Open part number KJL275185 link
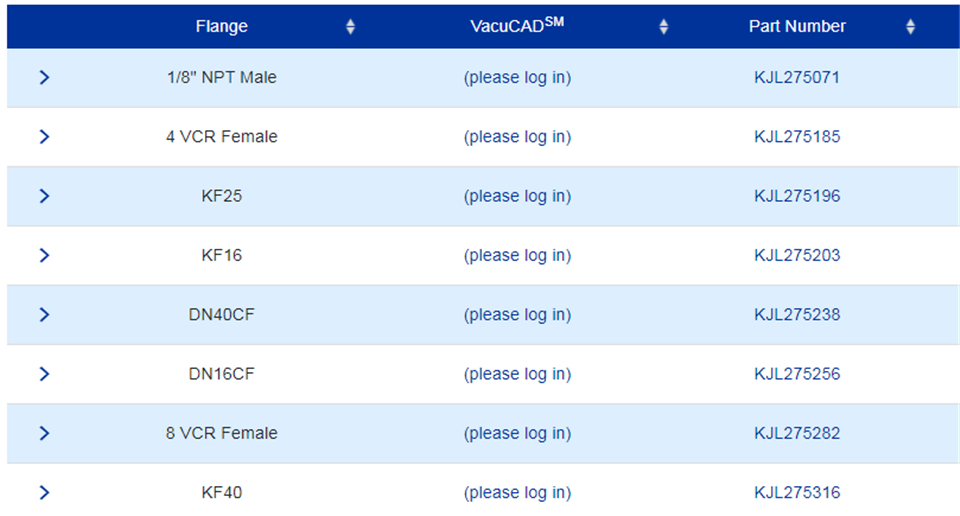Screen dimensions: 960x516 click(797, 136)
